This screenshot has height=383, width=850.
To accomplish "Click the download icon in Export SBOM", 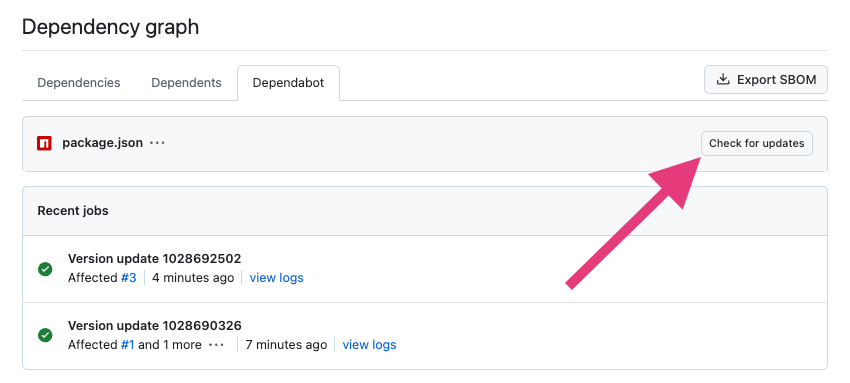I will click(723, 80).
